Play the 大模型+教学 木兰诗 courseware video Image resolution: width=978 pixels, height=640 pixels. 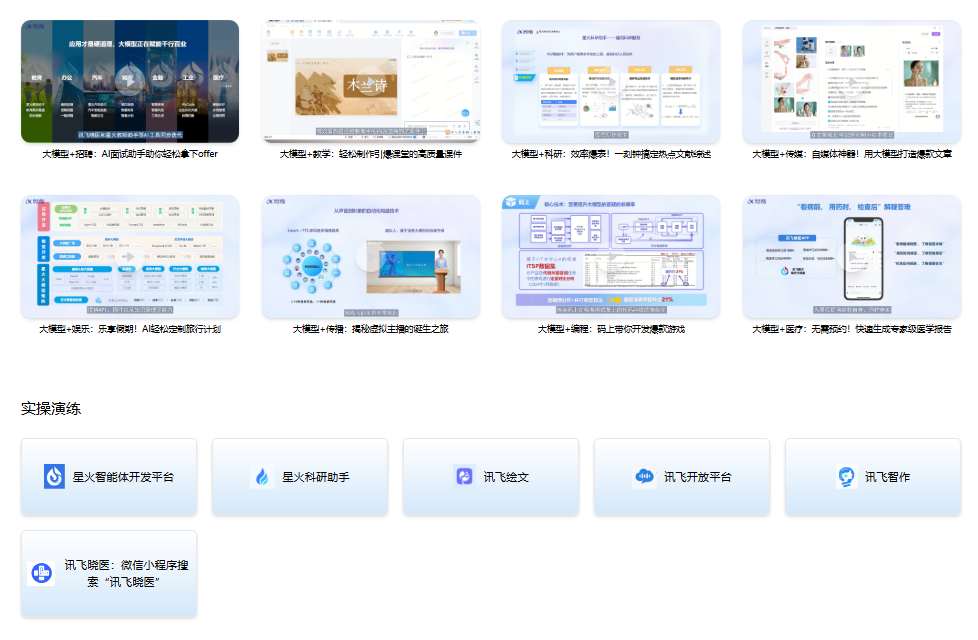(370, 81)
